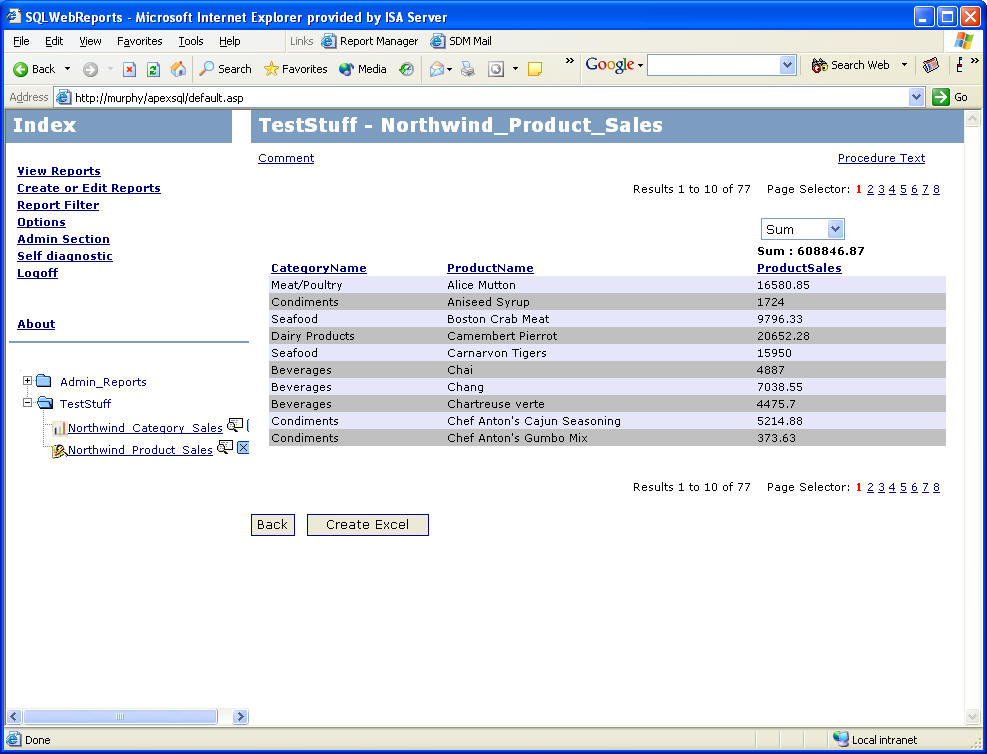
Task: Sort by ProductSales column header
Action: coord(798,268)
